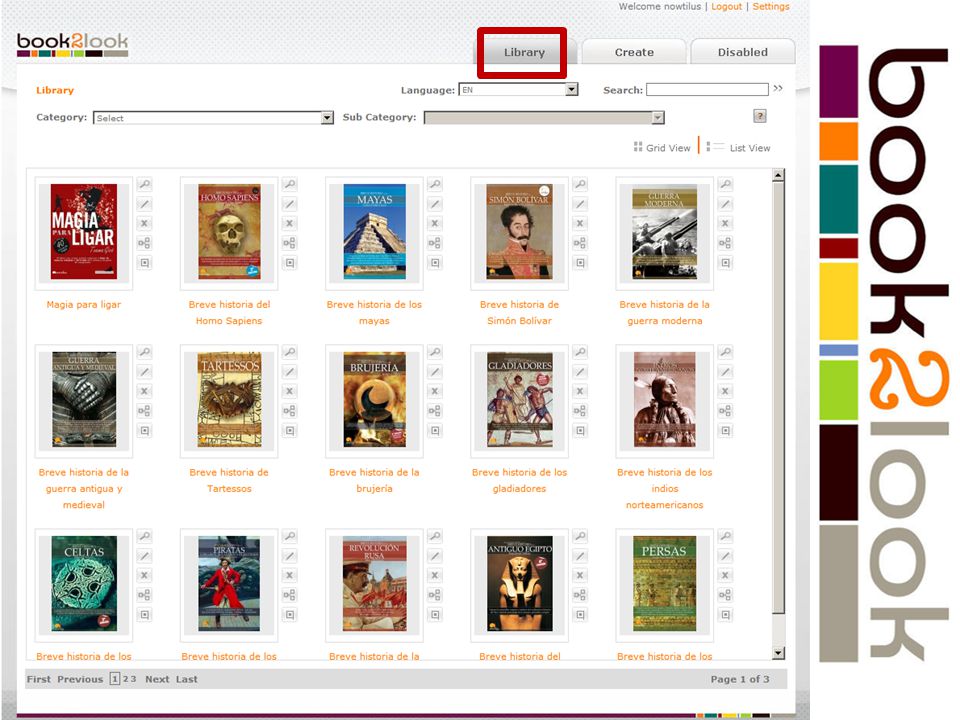This screenshot has height=720, width=960.
Task: Click 'Breve historia de la guerra moderna' title
Action: (x=664, y=312)
